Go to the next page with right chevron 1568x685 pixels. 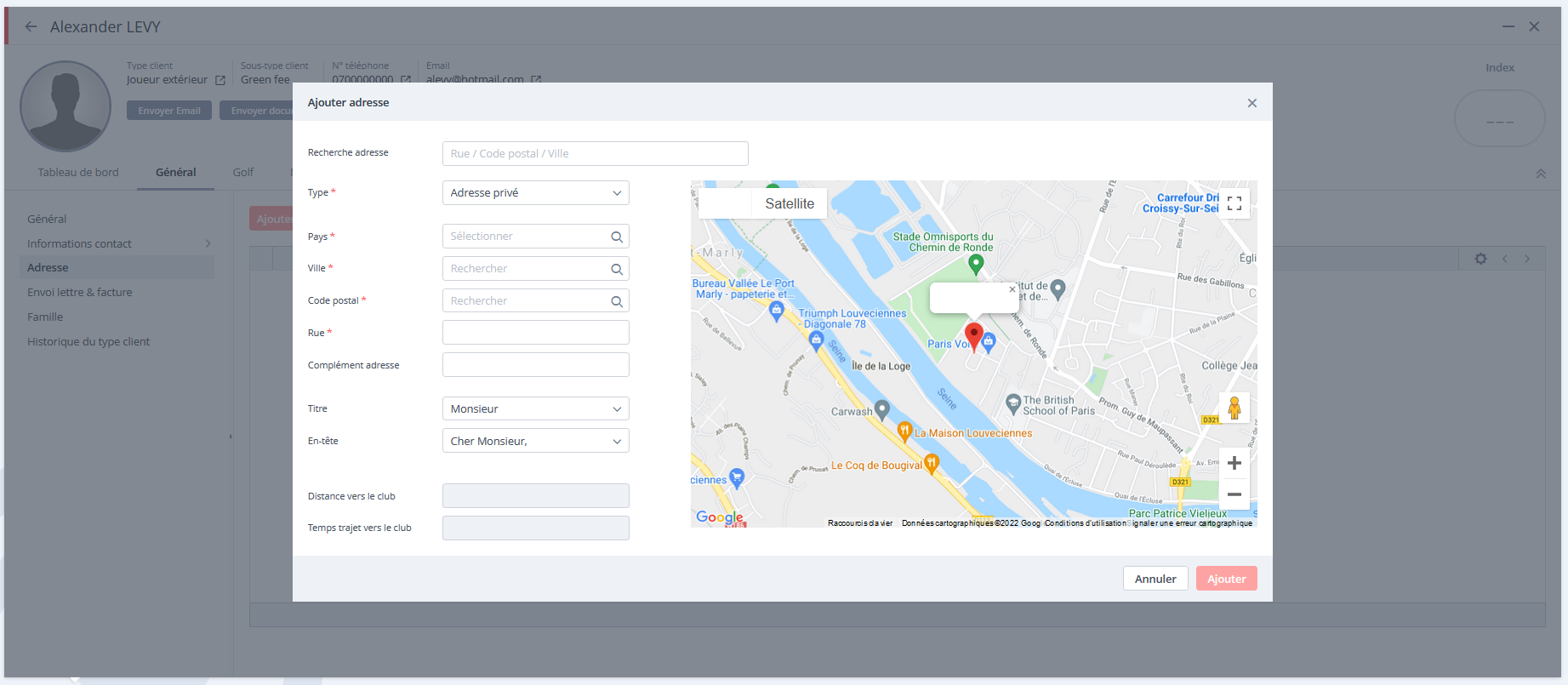(x=1527, y=259)
